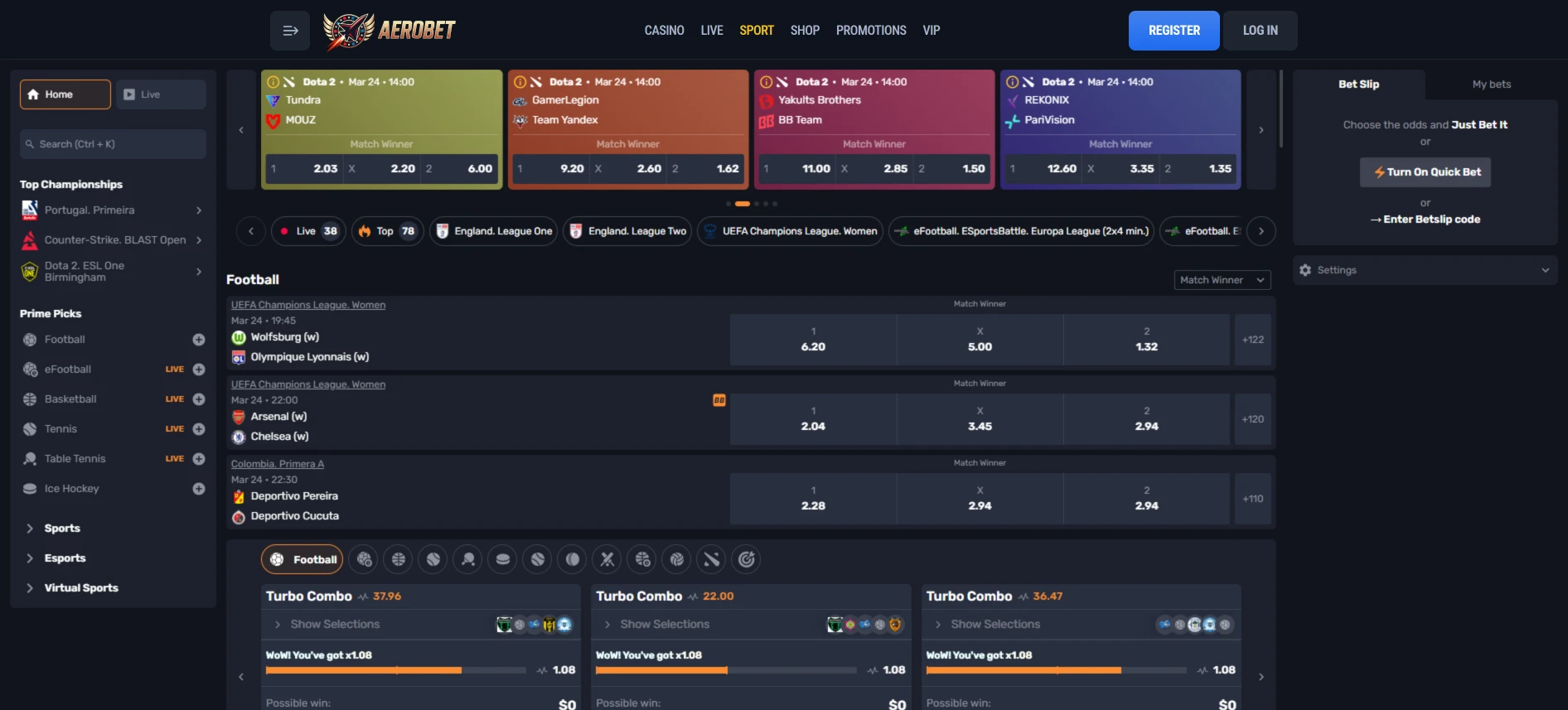
Task: Switch sidebar to Live tab
Action: click(161, 94)
